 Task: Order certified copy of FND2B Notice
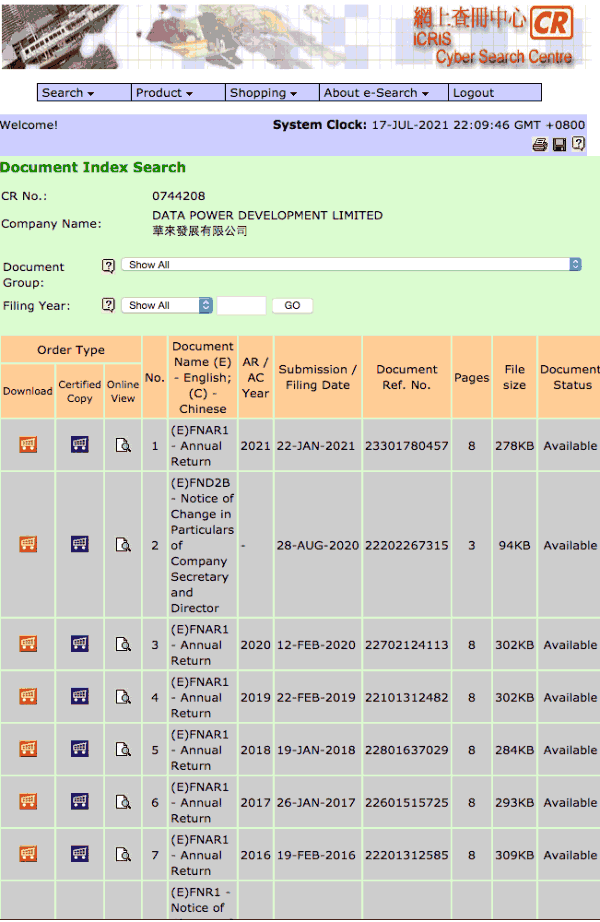(x=80, y=544)
